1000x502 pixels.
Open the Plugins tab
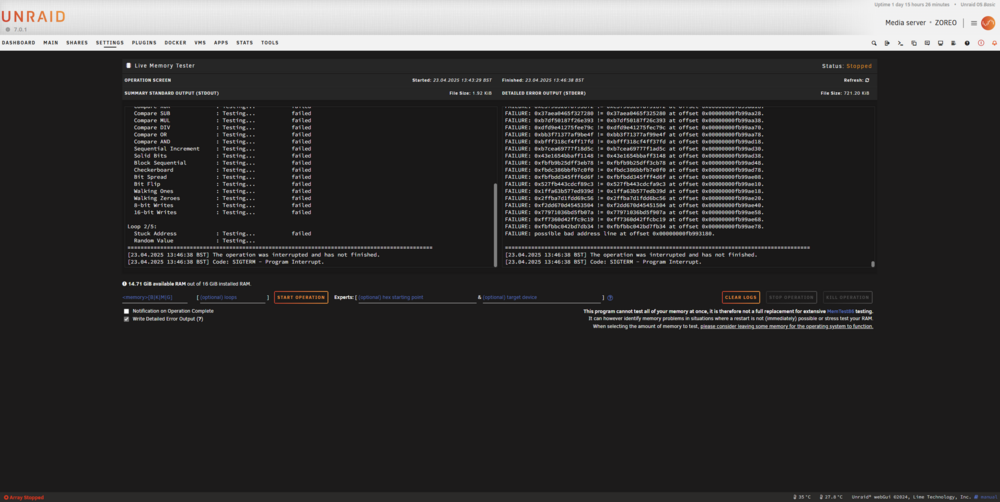click(144, 43)
